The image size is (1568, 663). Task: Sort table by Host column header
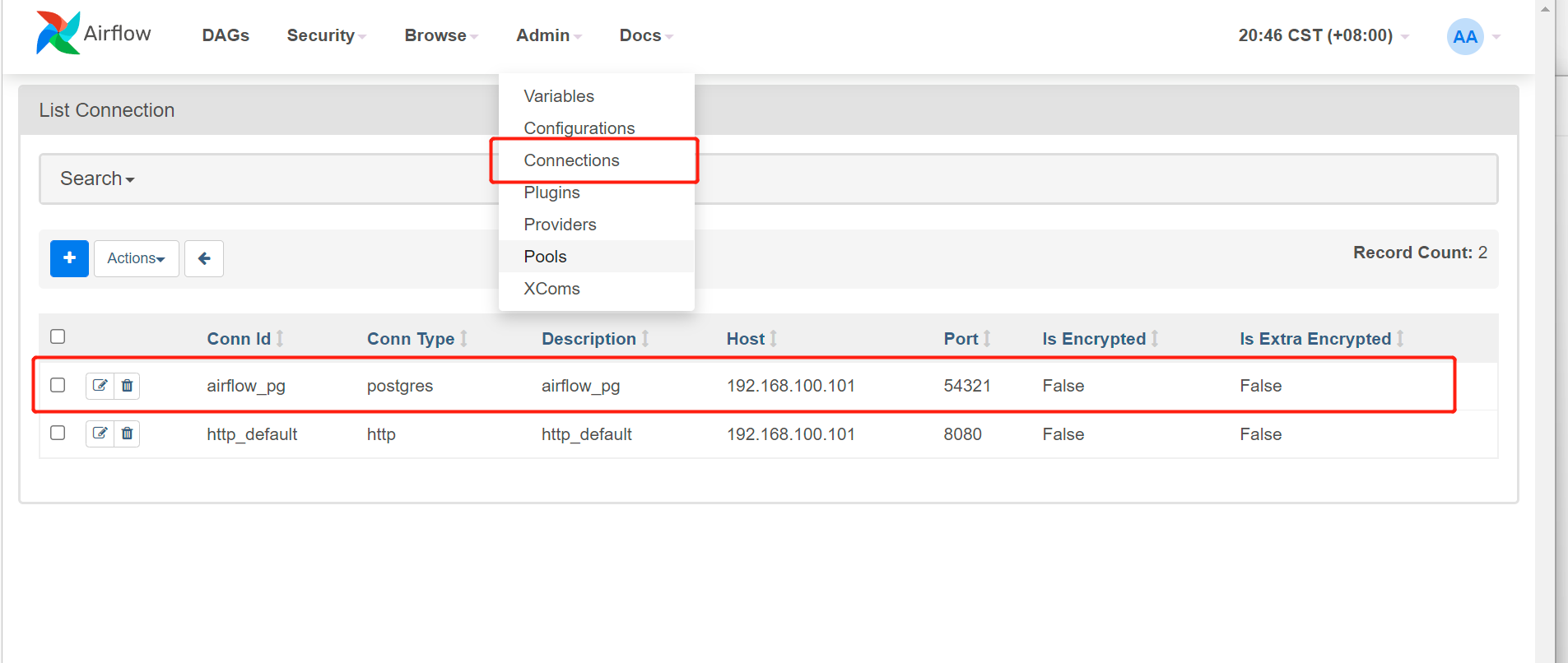(x=746, y=339)
